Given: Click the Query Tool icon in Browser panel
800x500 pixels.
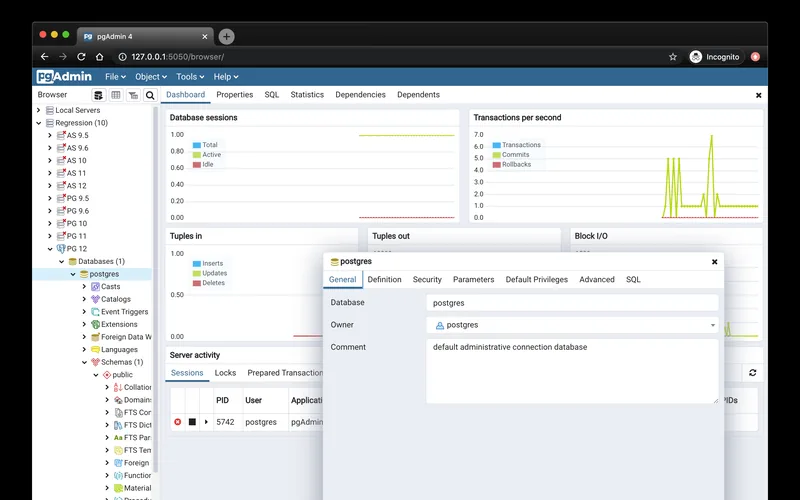Looking at the screenshot, I should point(98,95).
